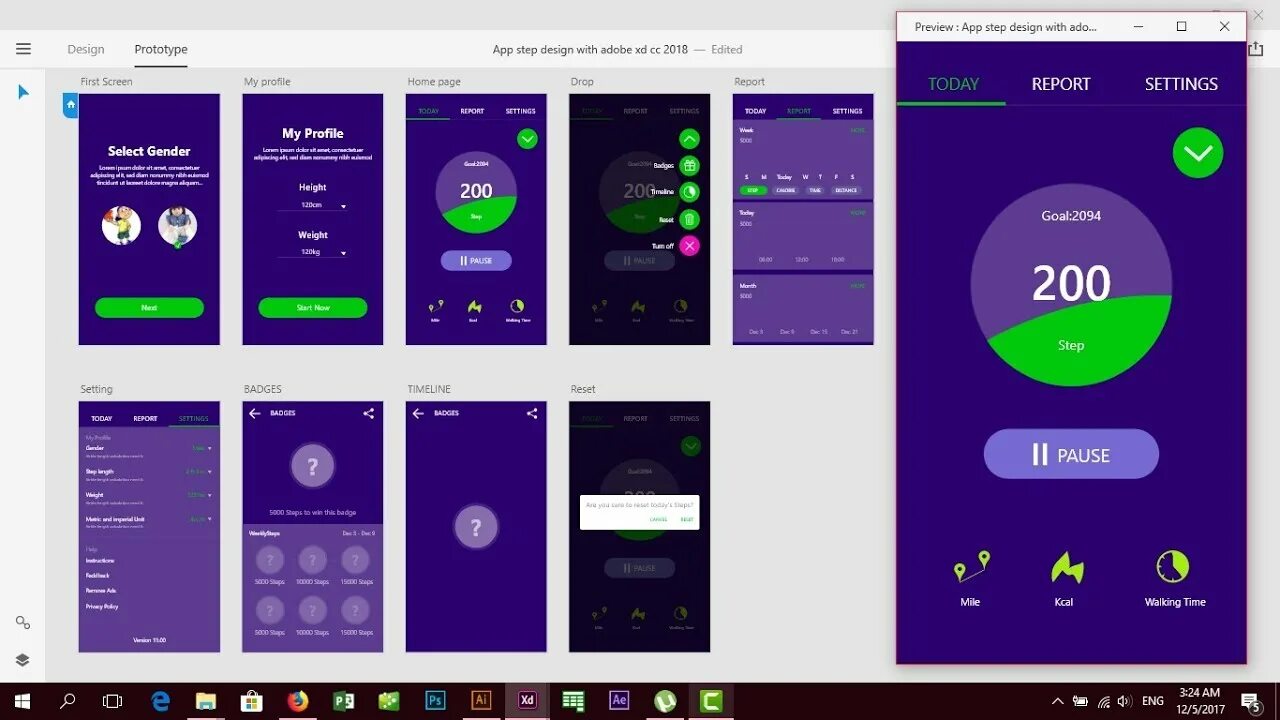Viewport: 1280px width, 720px height.
Task: Click the taskbar clock showing 3:24 AM
Action: click(1199, 701)
